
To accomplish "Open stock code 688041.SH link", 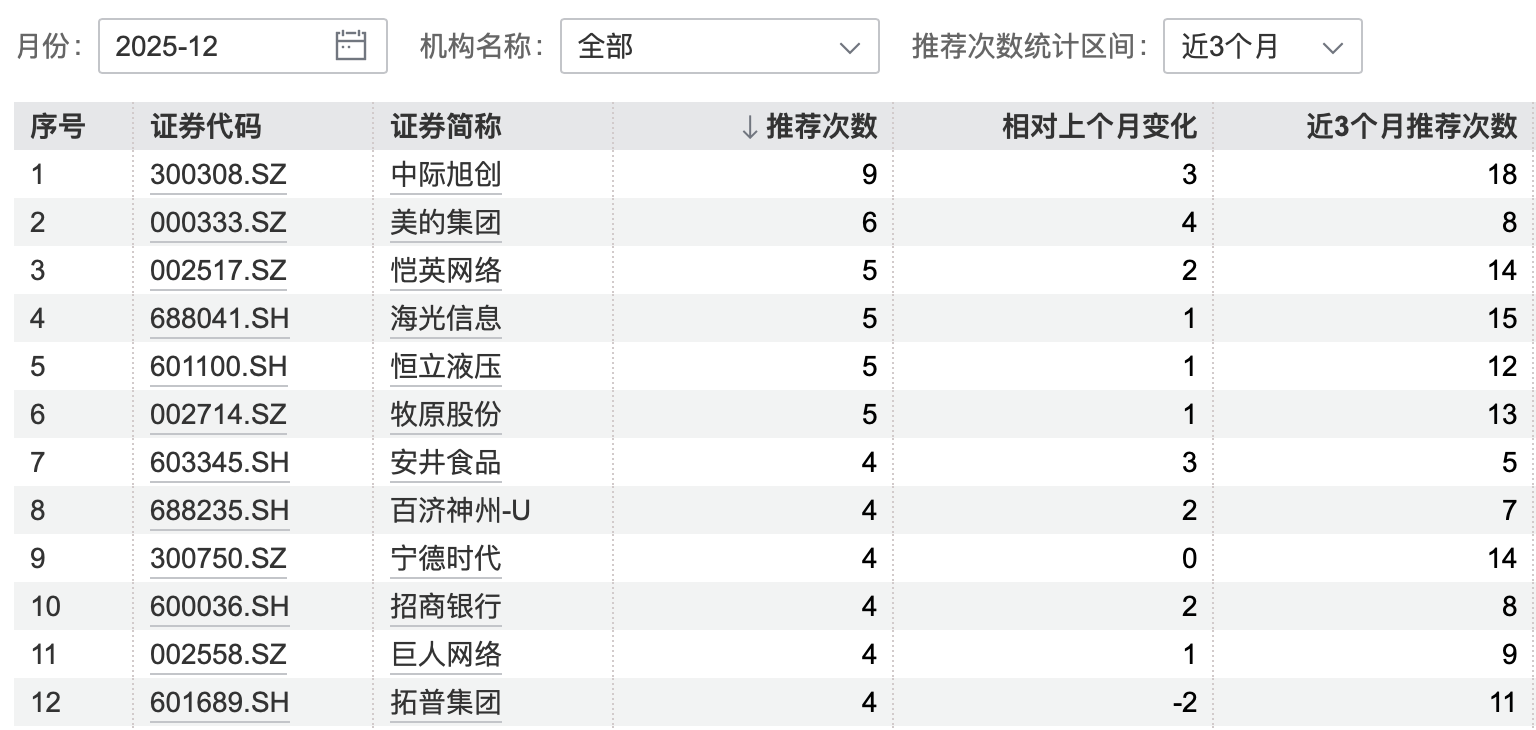I will coord(219,319).
